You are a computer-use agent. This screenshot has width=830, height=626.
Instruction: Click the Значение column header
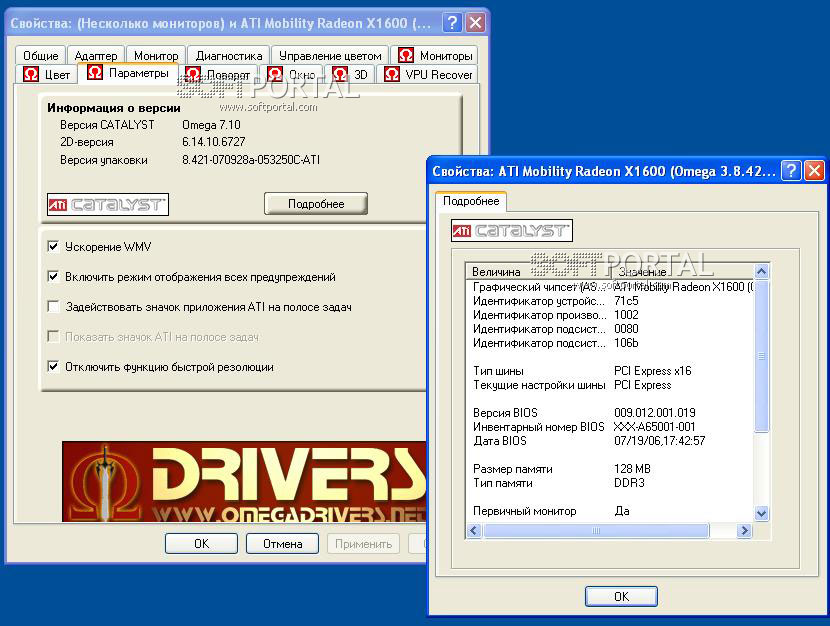click(x=683, y=271)
